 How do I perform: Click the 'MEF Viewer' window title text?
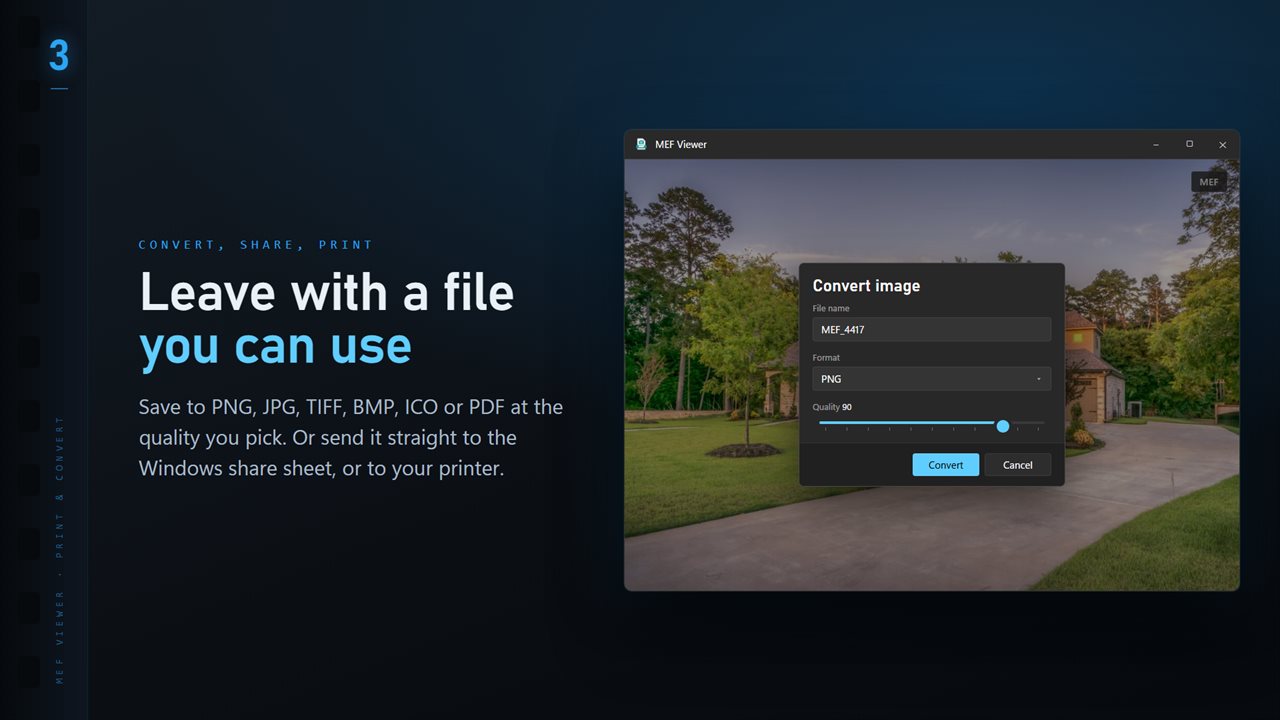[x=681, y=144]
